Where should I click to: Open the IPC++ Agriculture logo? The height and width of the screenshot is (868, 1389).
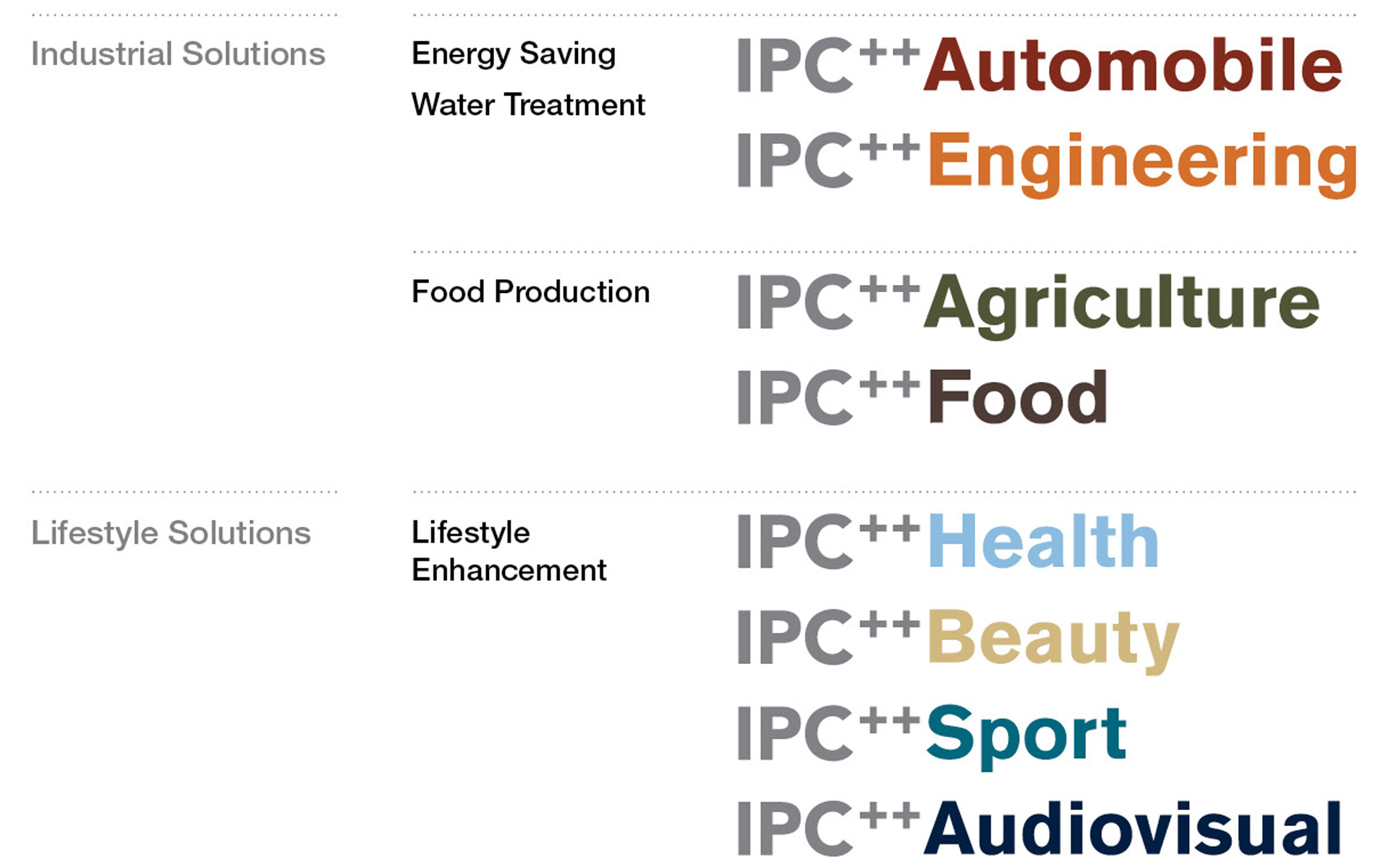pos(1028,305)
